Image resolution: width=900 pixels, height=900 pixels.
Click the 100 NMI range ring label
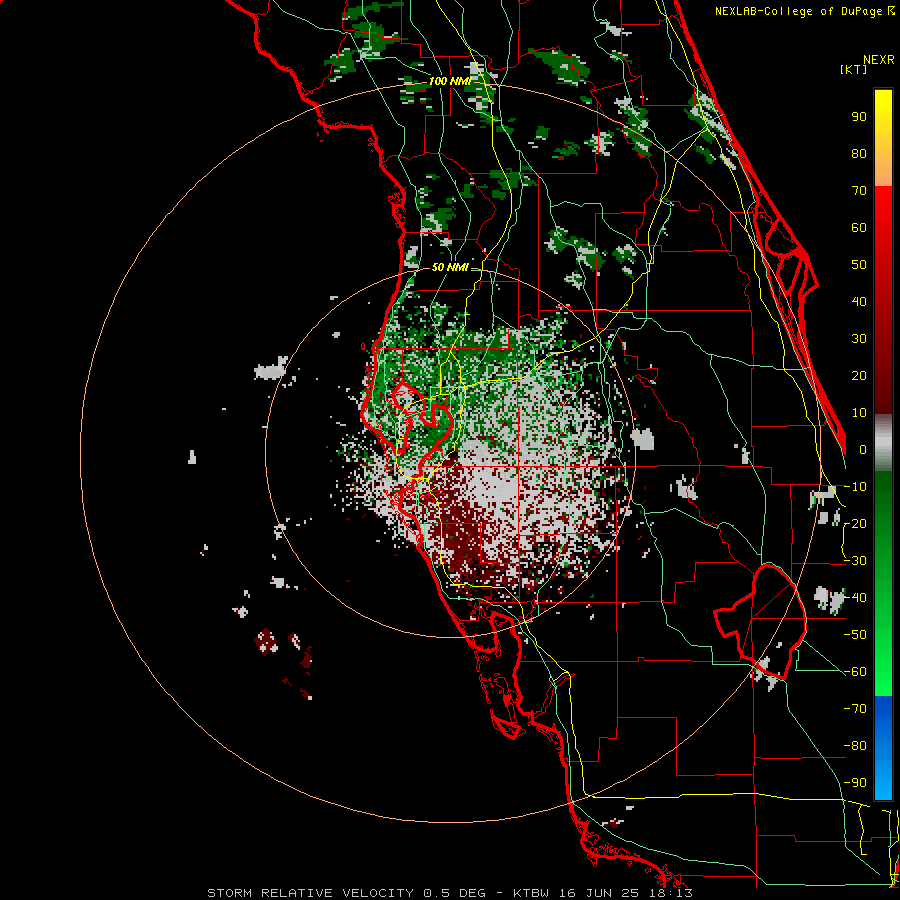coord(450,81)
